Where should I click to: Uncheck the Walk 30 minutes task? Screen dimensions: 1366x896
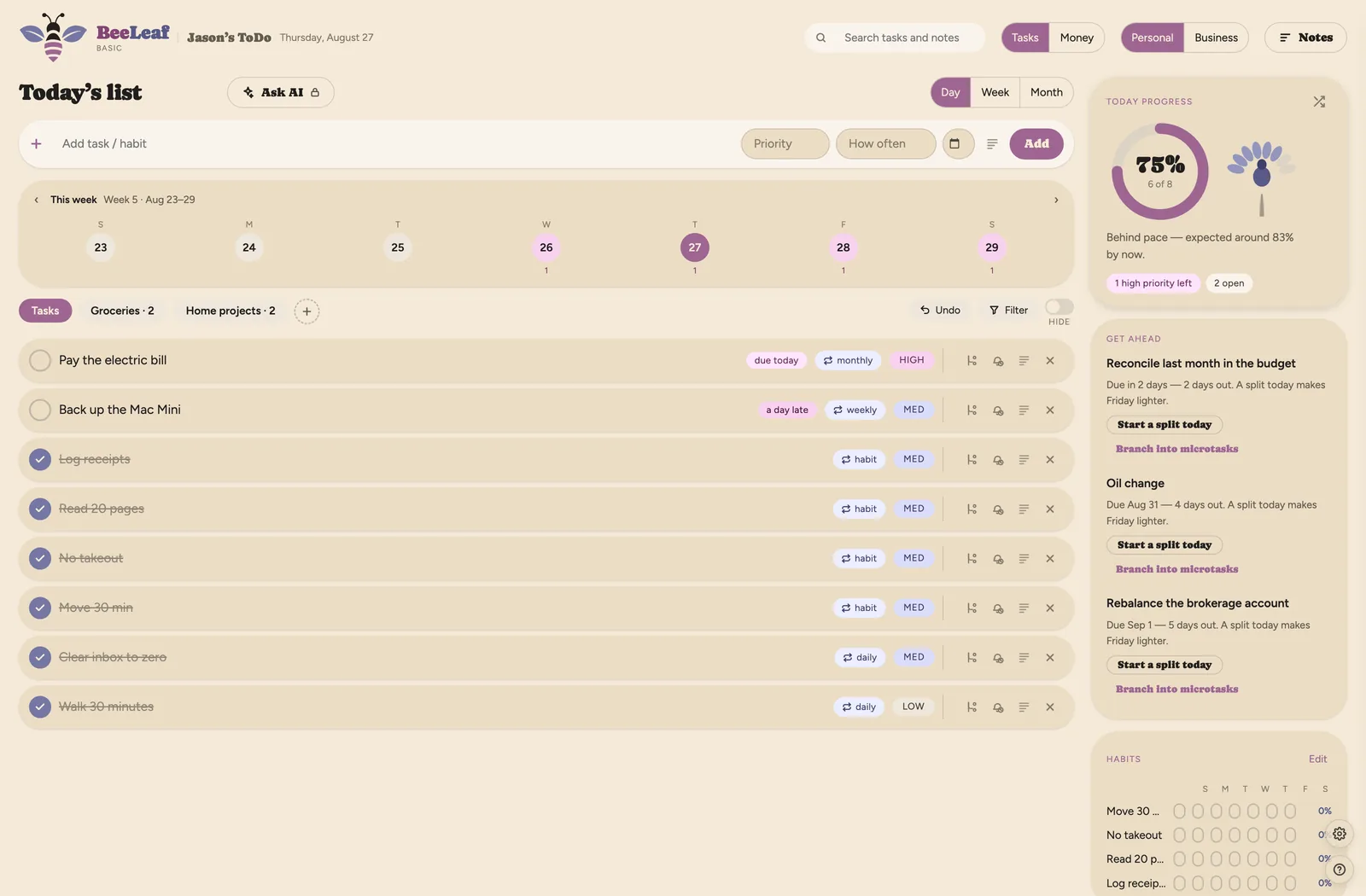40,707
